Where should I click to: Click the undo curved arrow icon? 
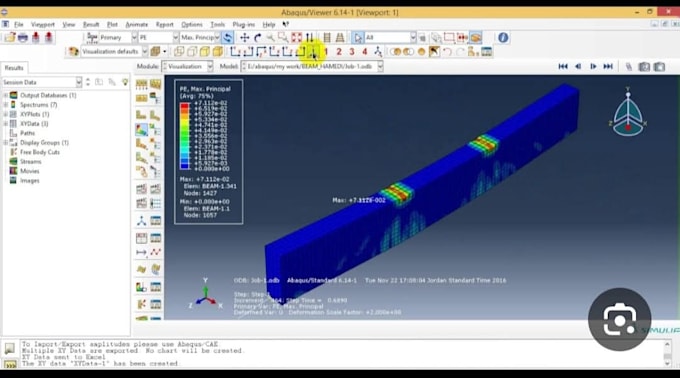click(448, 52)
